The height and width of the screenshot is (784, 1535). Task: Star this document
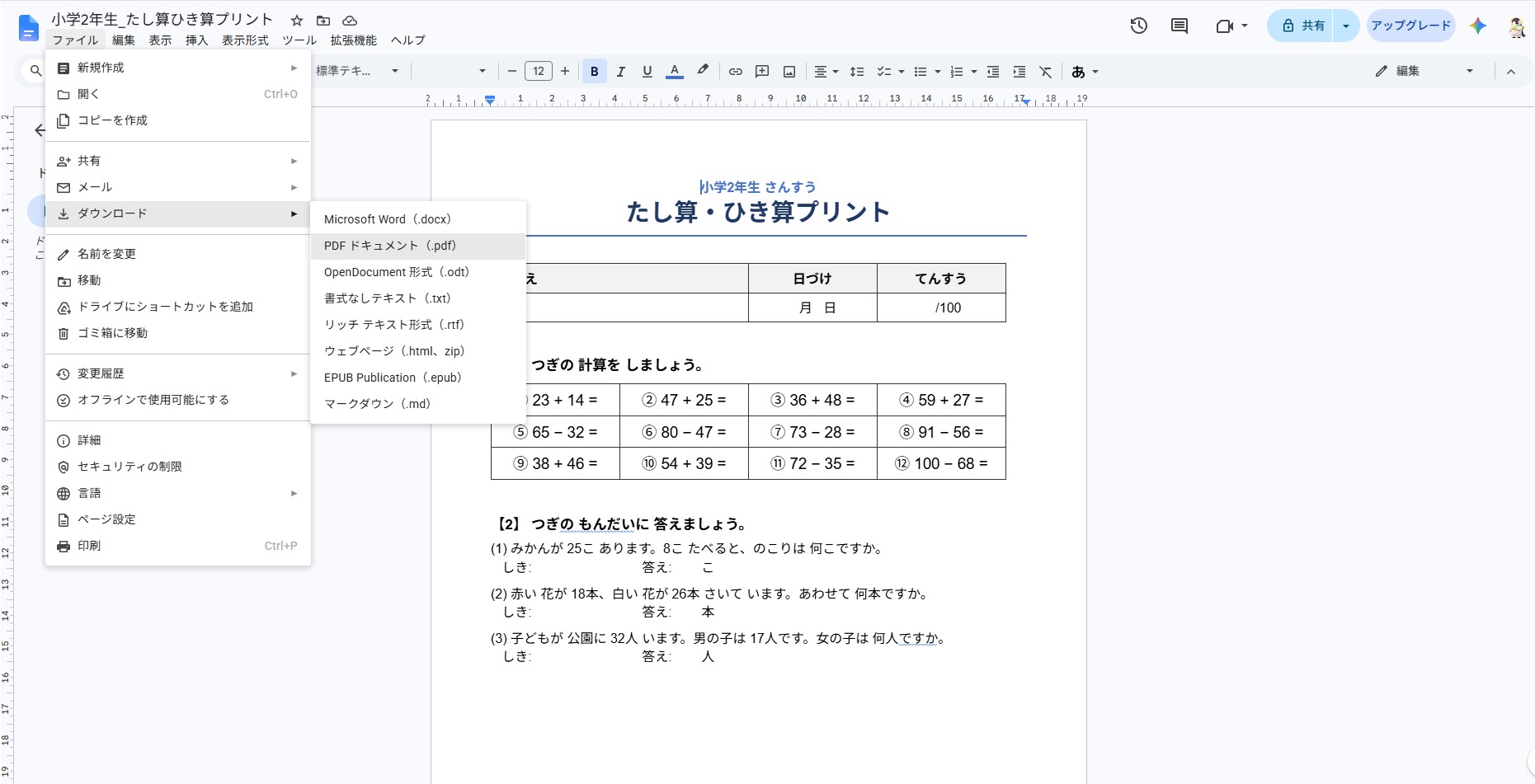point(297,21)
